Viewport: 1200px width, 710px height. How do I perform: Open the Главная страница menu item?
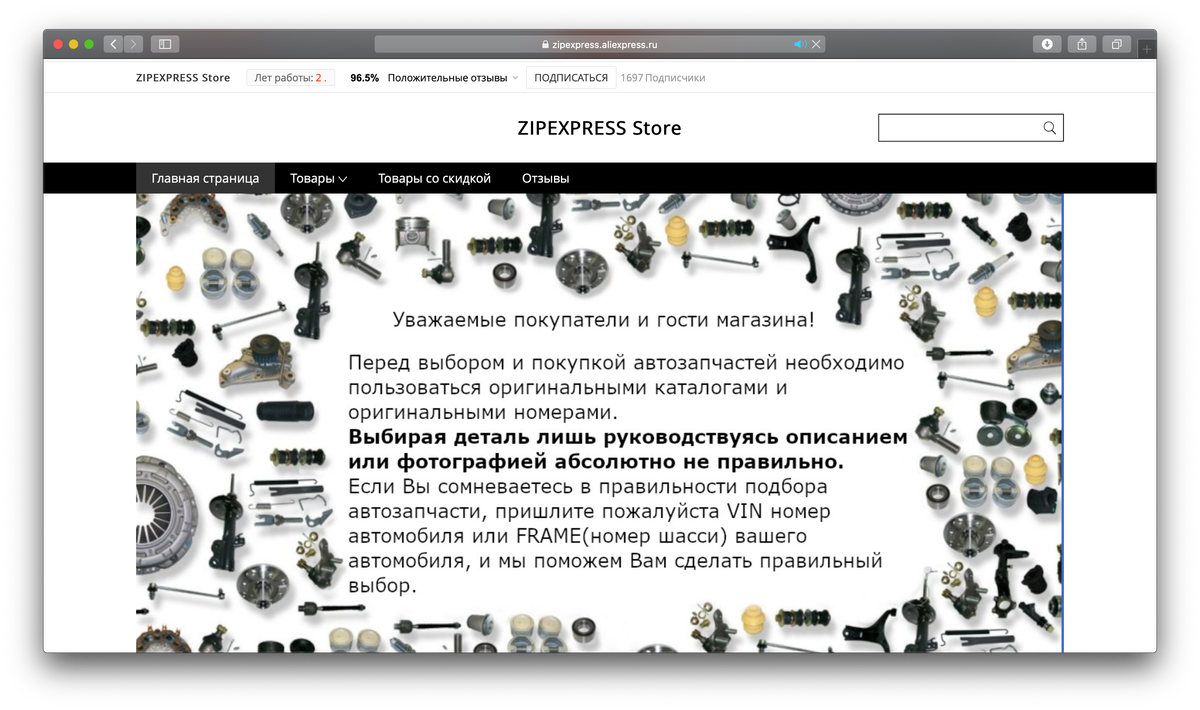point(205,178)
